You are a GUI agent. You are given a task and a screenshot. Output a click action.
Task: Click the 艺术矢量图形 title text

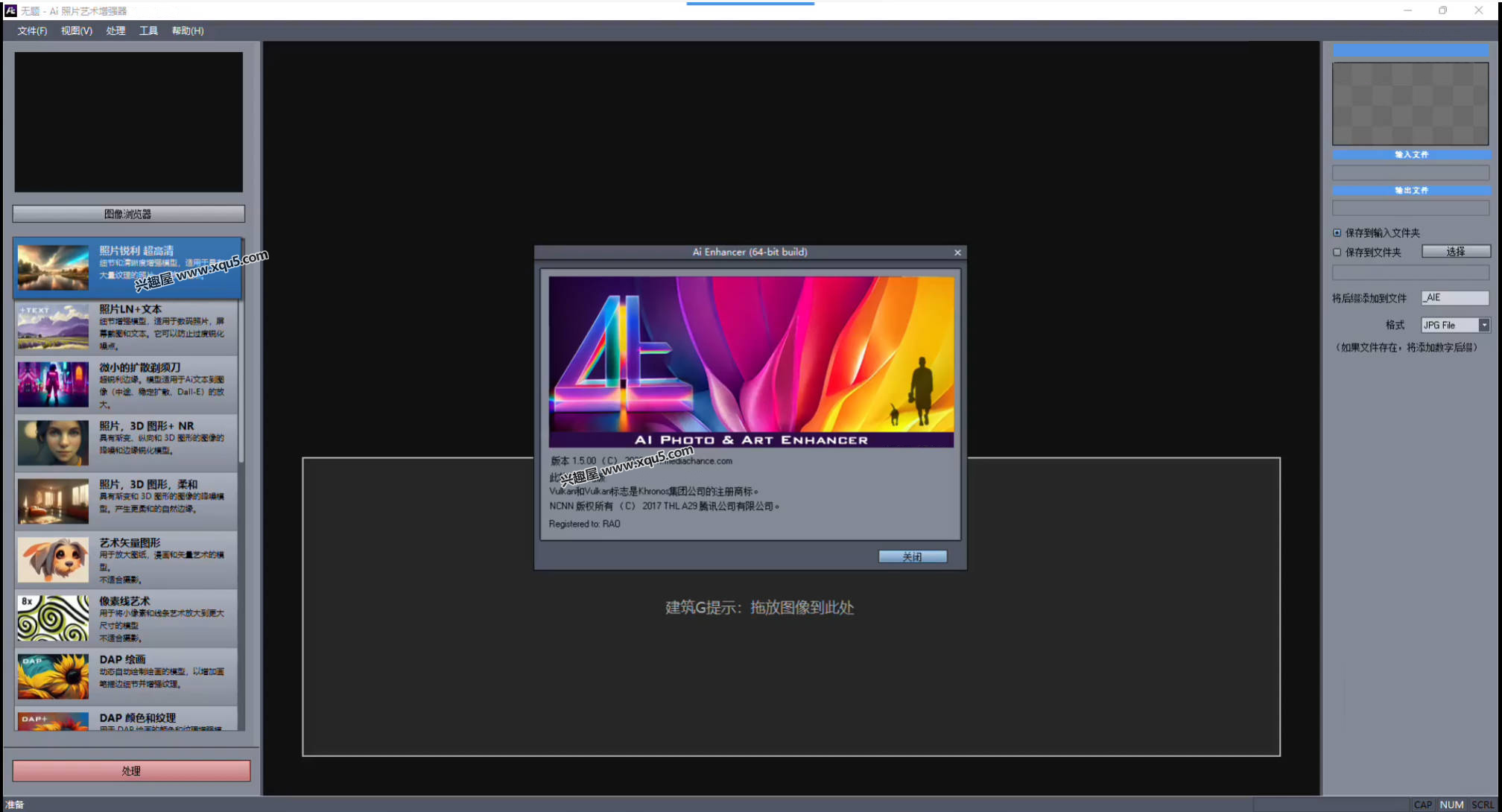(x=130, y=542)
